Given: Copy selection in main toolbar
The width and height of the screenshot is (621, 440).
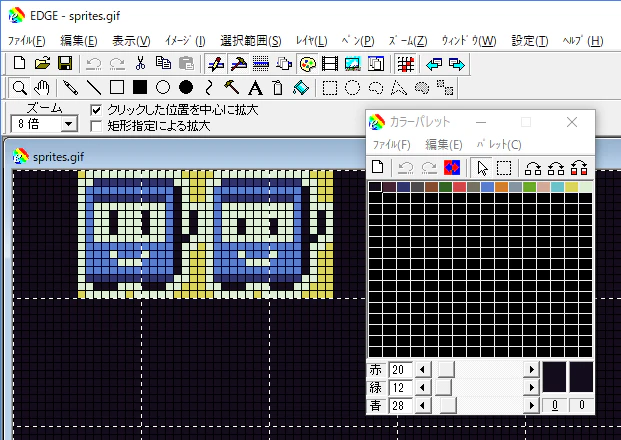Looking at the screenshot, I should pos(163,63).
